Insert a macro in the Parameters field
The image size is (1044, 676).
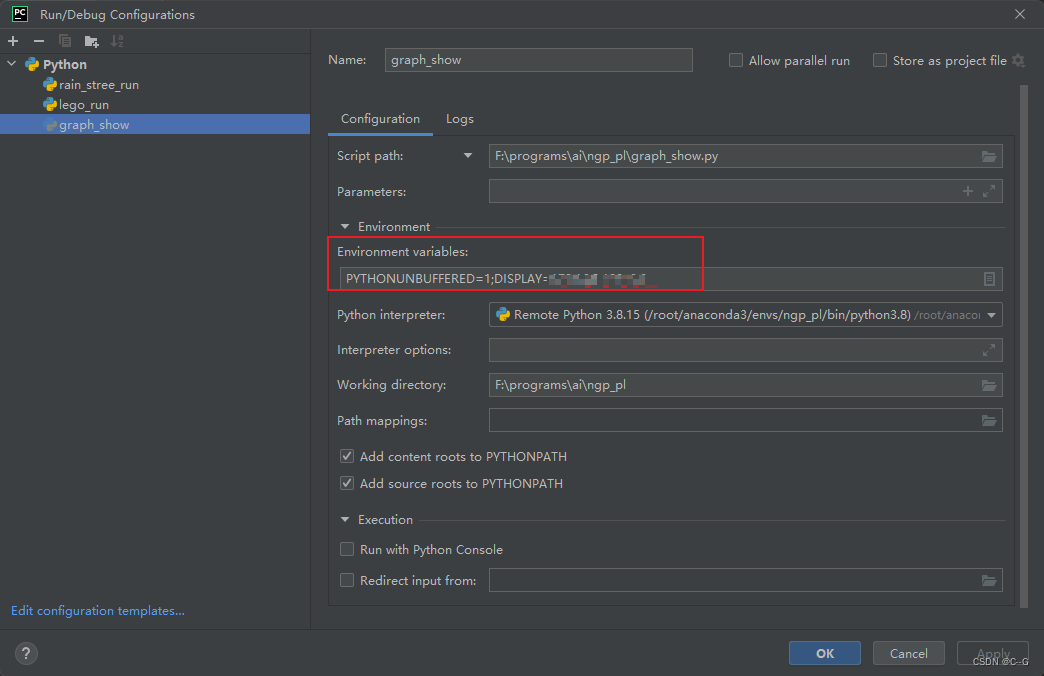967,191
